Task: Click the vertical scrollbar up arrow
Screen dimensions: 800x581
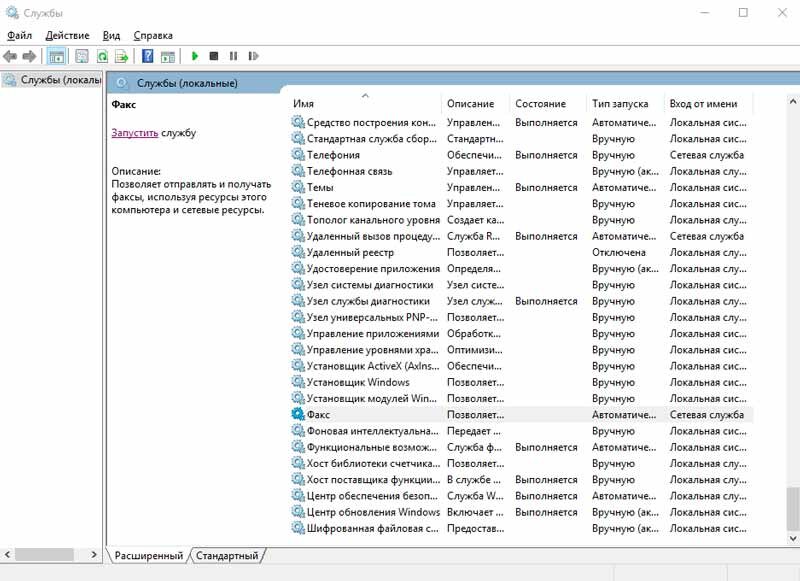Action: (x=792, y=102)
